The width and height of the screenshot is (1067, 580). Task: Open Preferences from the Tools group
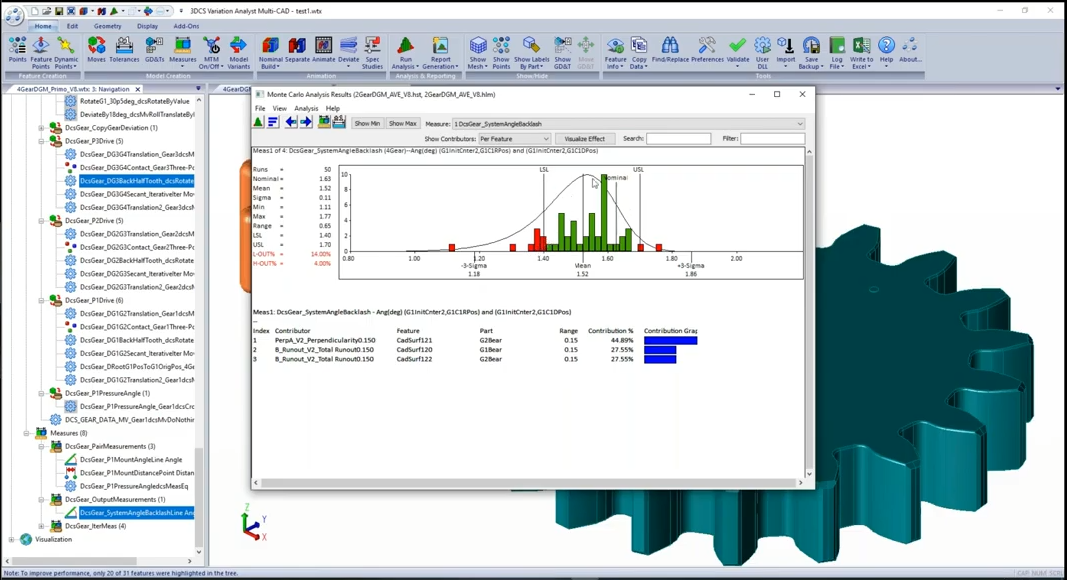(706, 50)
